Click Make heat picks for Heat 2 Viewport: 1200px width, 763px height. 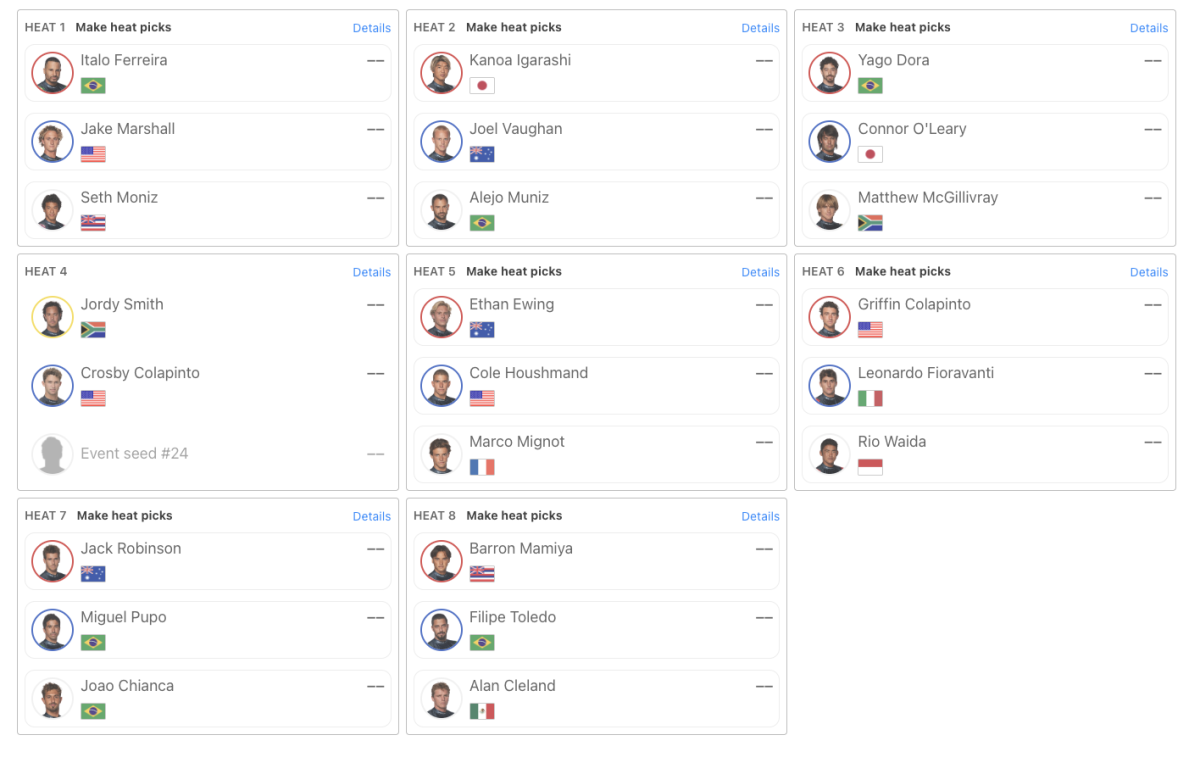[513, 27]
